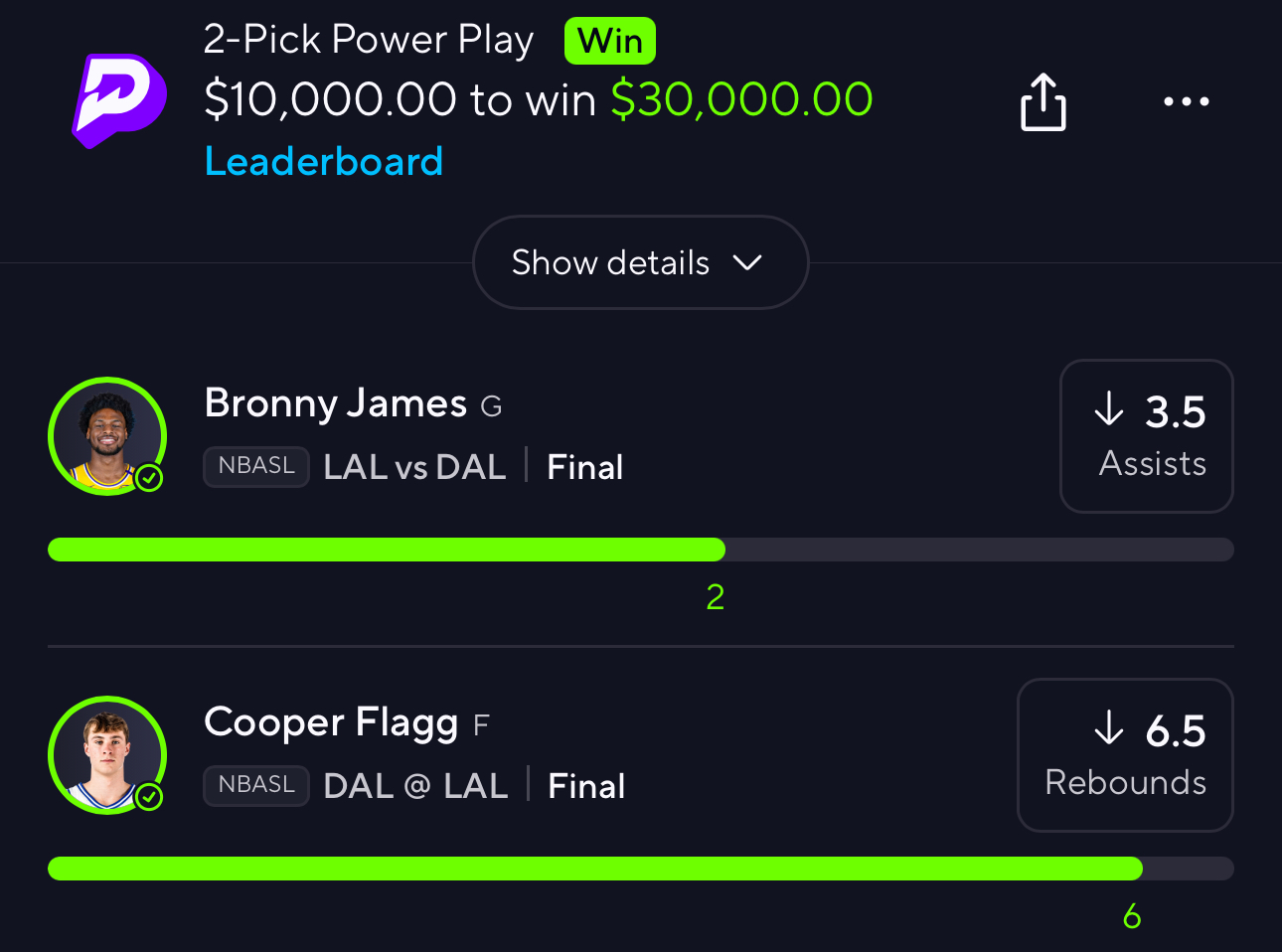This screenshot has width=1282, height=952.
Task: Tap Cooper Flagg player photo
Action: [x=105, y=753]
